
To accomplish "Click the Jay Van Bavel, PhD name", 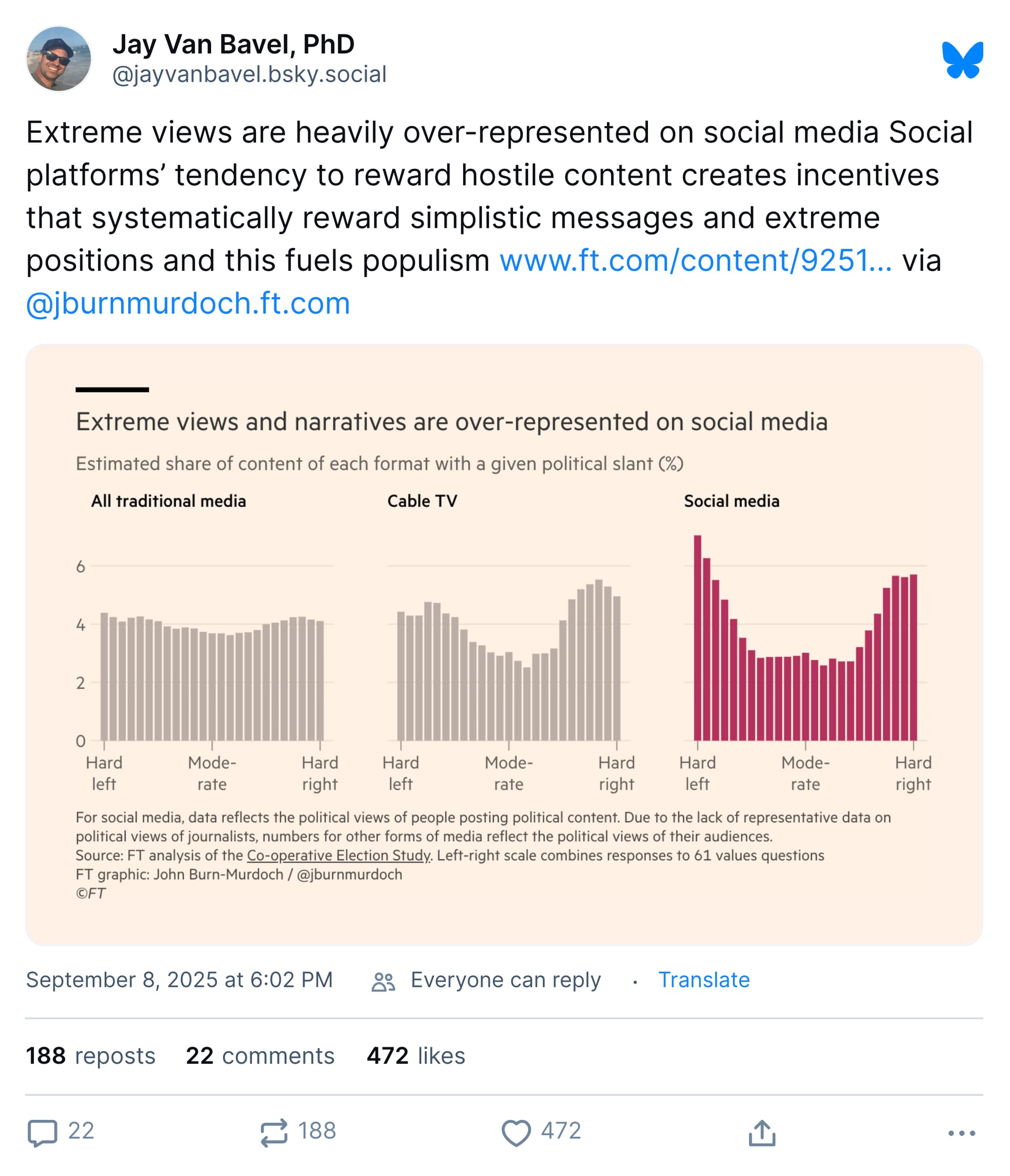I will (233, 44).
